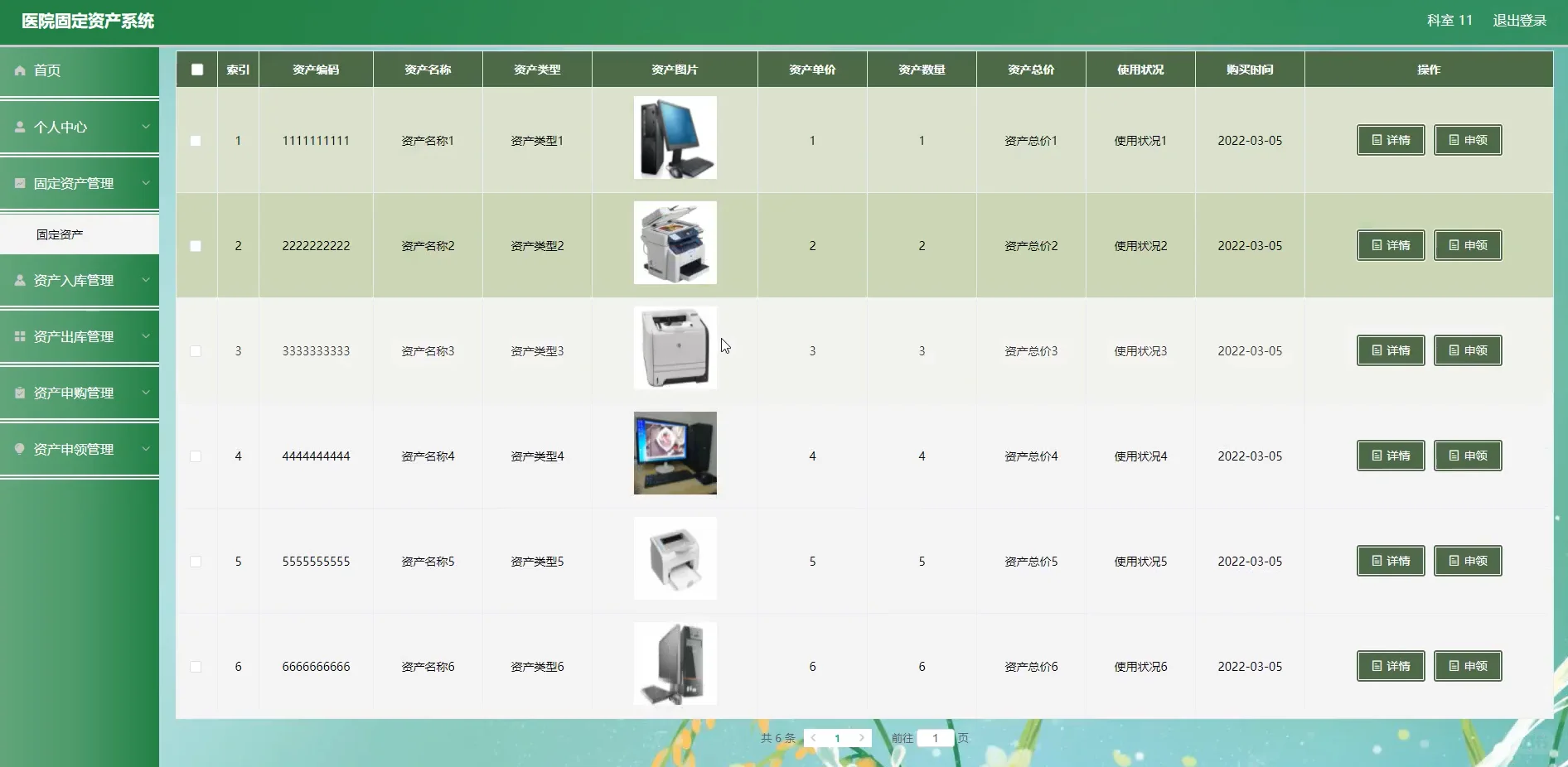1568x767 pixels.
Task: Click 申领 for 资产名称3
Action: coord(1468,350)
